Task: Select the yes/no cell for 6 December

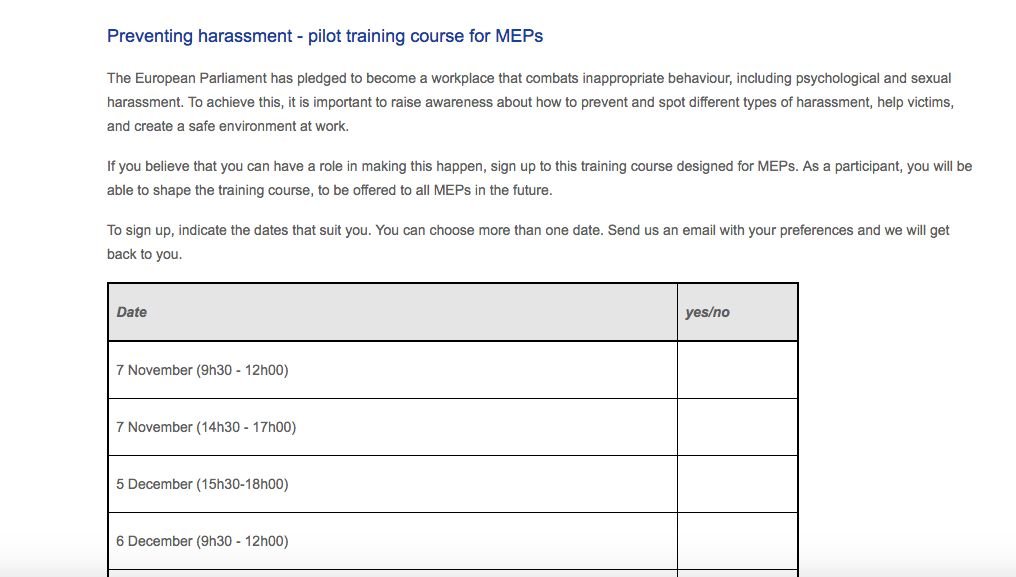Action: click(x=737, y=541)
